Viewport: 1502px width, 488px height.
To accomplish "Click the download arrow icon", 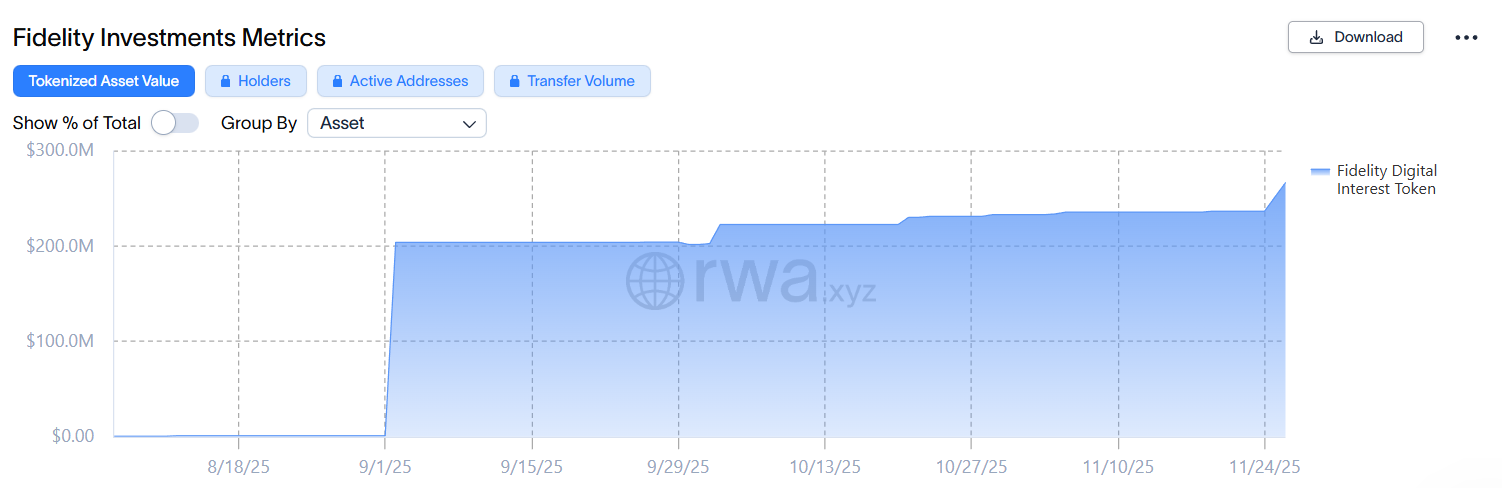I will point(1316,37).
